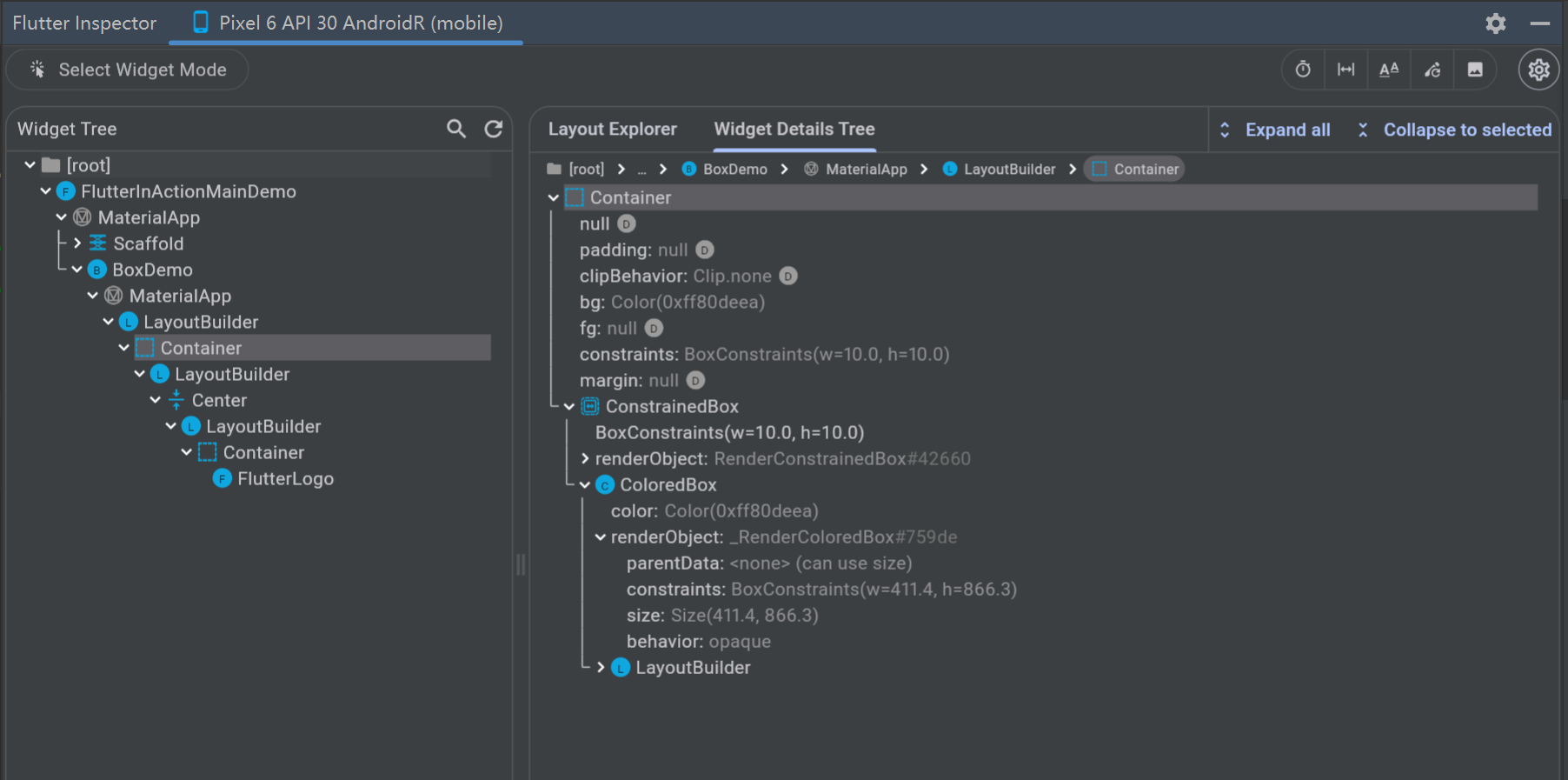This screenshot has height=780, width=1568.
Task: Click FlutterLogo widget icon in tree
Action: (x=223, y=478)
